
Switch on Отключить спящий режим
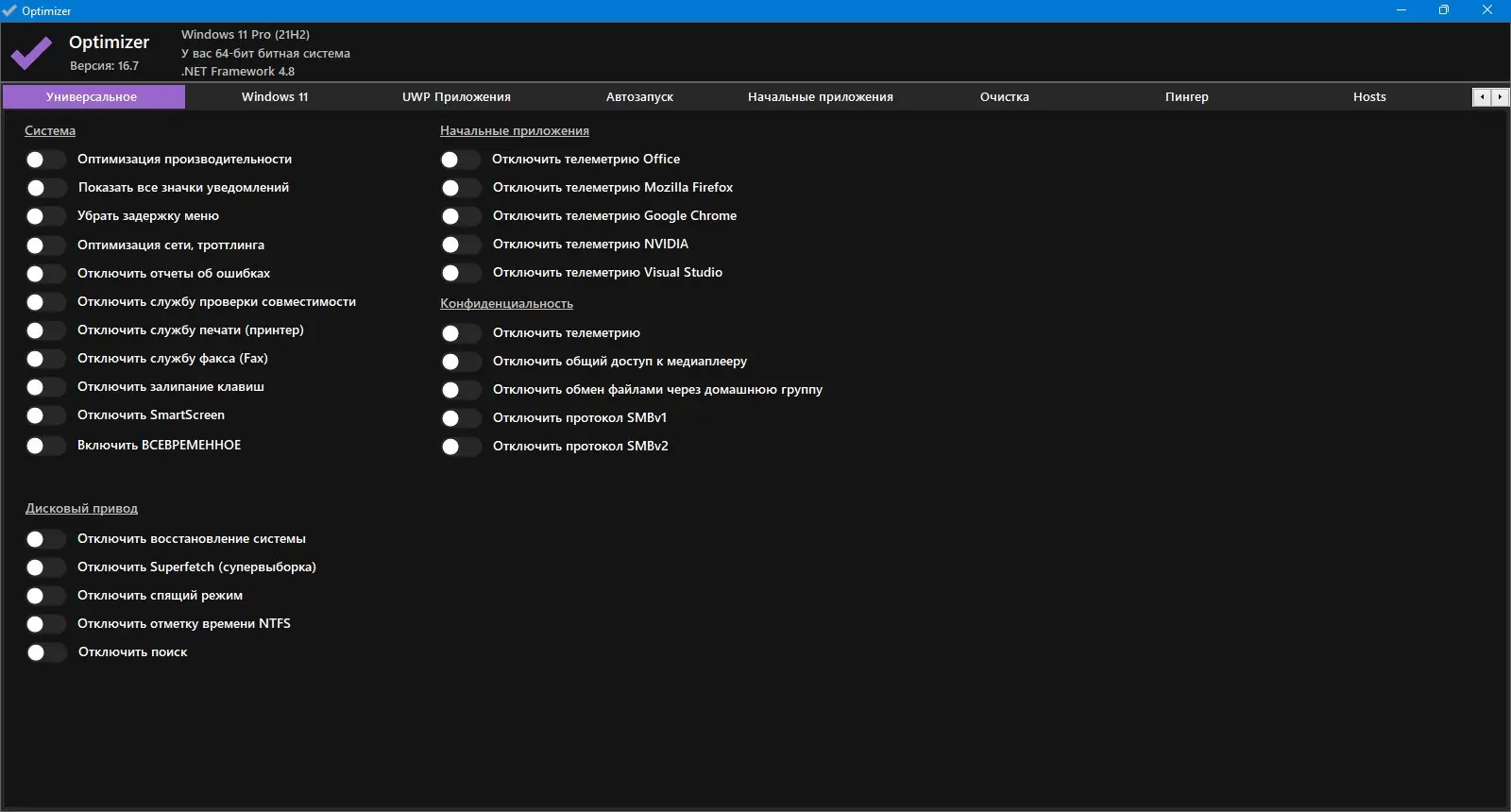click(45, 596)
